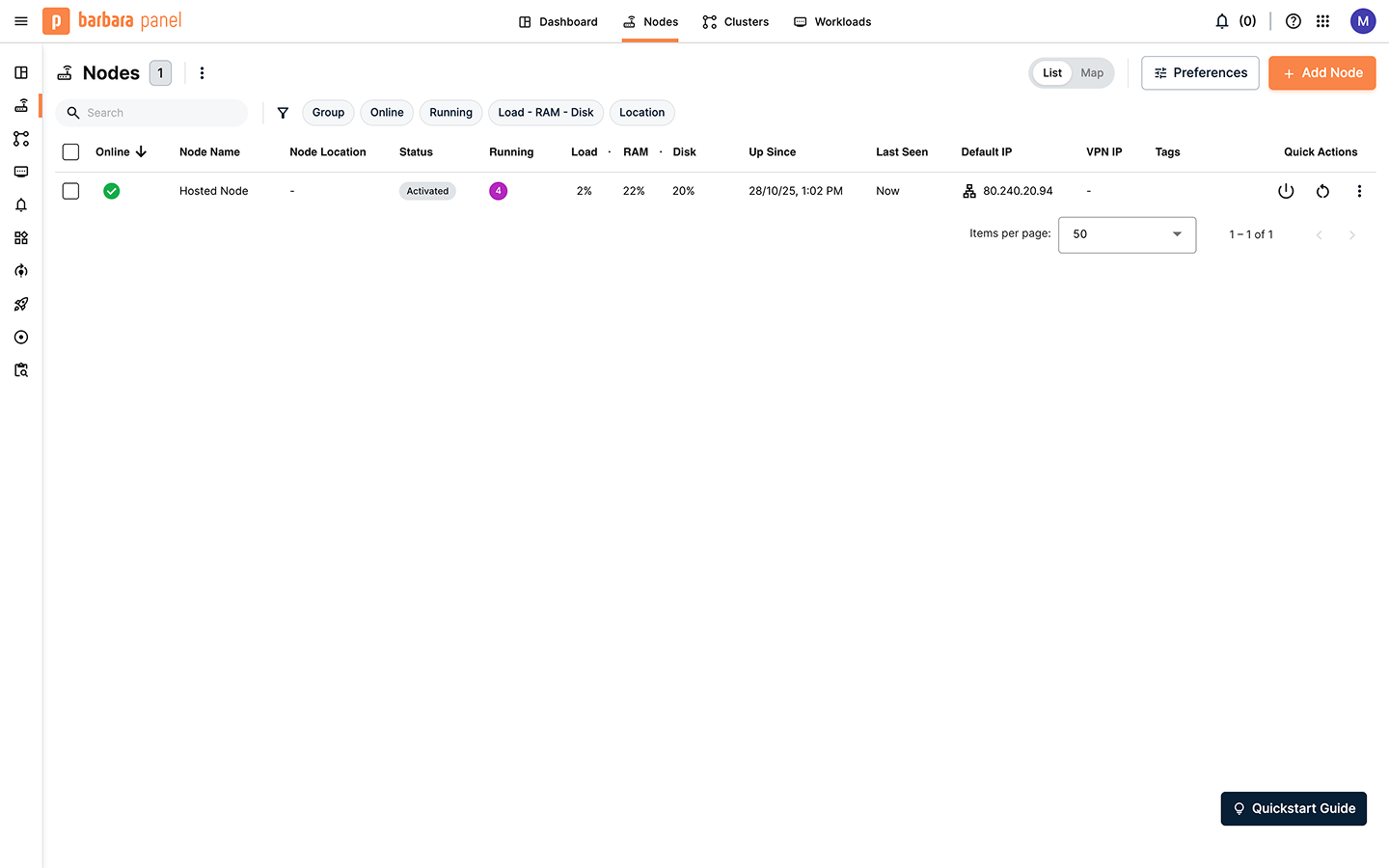Switch to Map view toggle

(x=1092, y=73)
